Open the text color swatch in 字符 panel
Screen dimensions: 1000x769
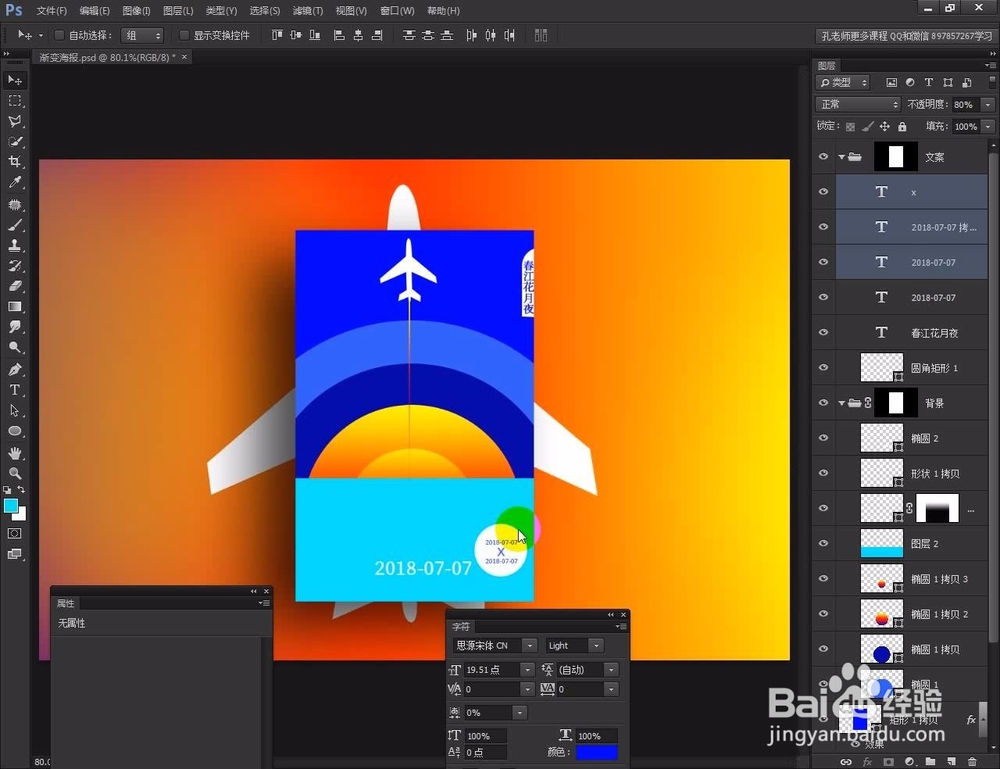pyautogui.click(x=597, y=751)
